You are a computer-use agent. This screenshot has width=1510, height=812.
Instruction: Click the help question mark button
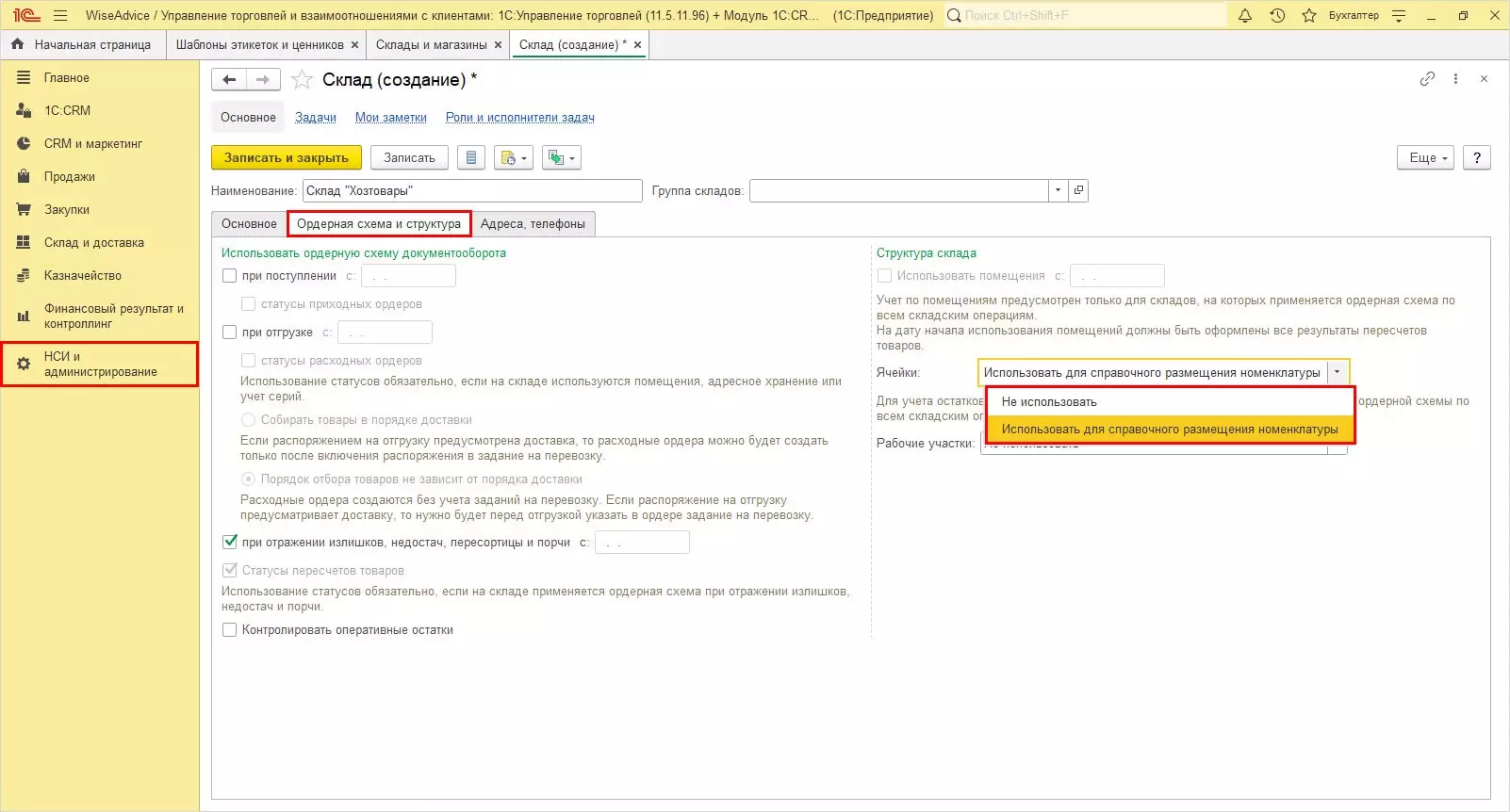(1477, 157)
